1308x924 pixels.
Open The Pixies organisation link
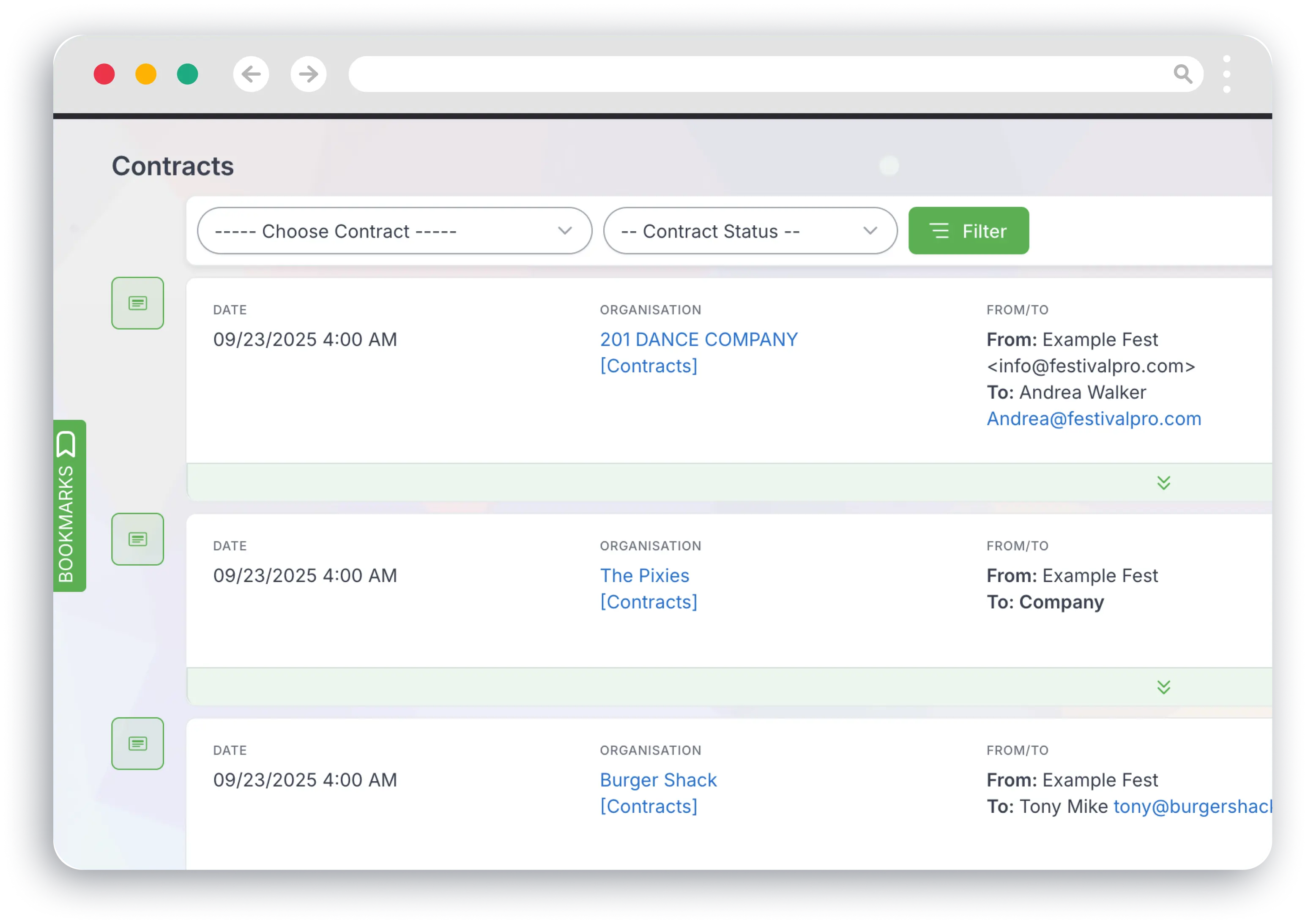coord(644,575)
